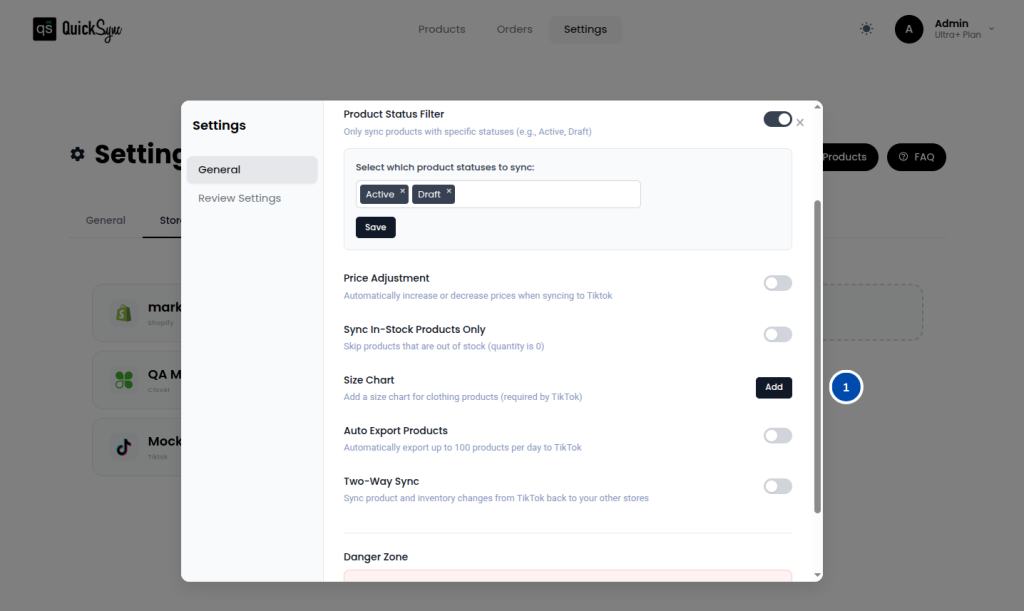Open the Review Settings section
Viewport: 1024px width, 611px height.
[x=239, y=198]
